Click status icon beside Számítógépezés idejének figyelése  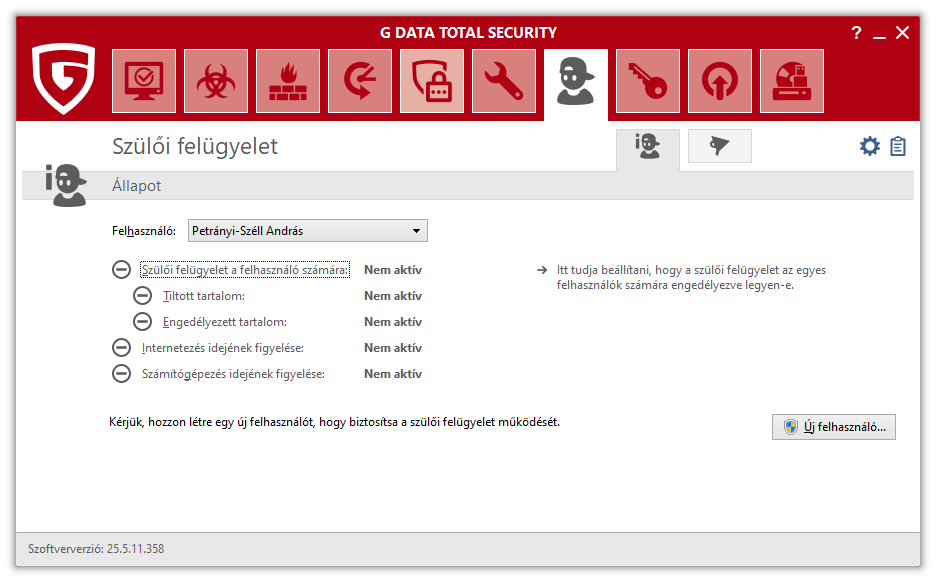pyautogui.click(x=121, y=374)
